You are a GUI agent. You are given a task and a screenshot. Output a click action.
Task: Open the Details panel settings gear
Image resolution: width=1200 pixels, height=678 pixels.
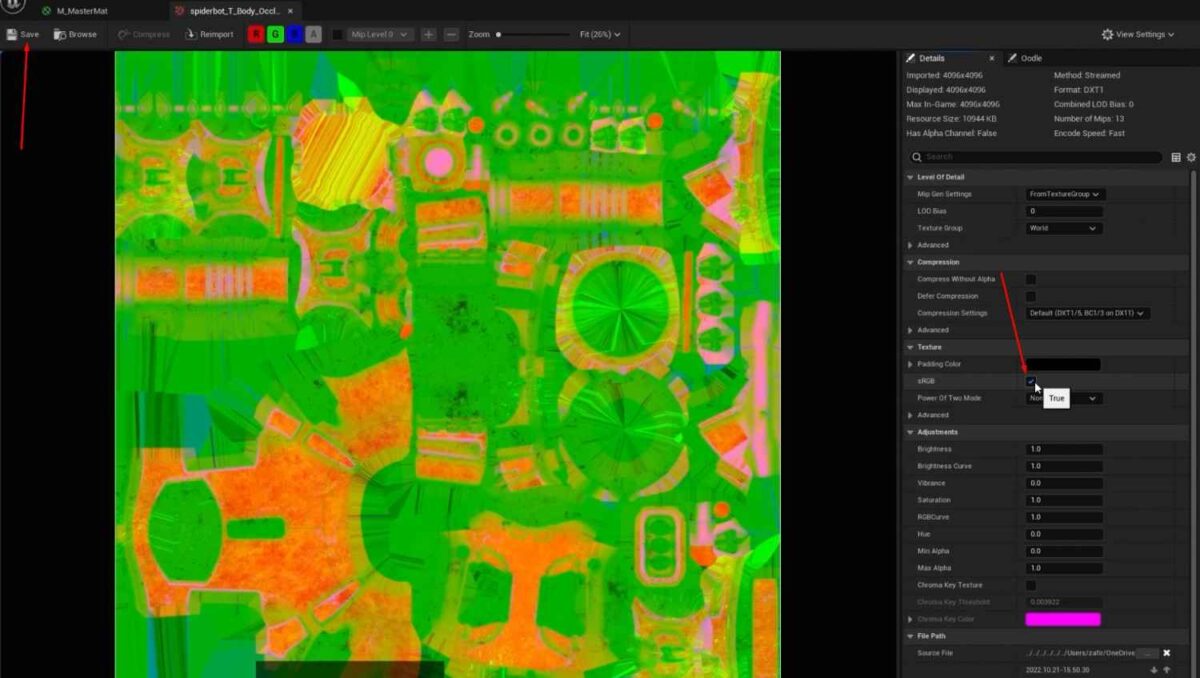coord(1190,157)
